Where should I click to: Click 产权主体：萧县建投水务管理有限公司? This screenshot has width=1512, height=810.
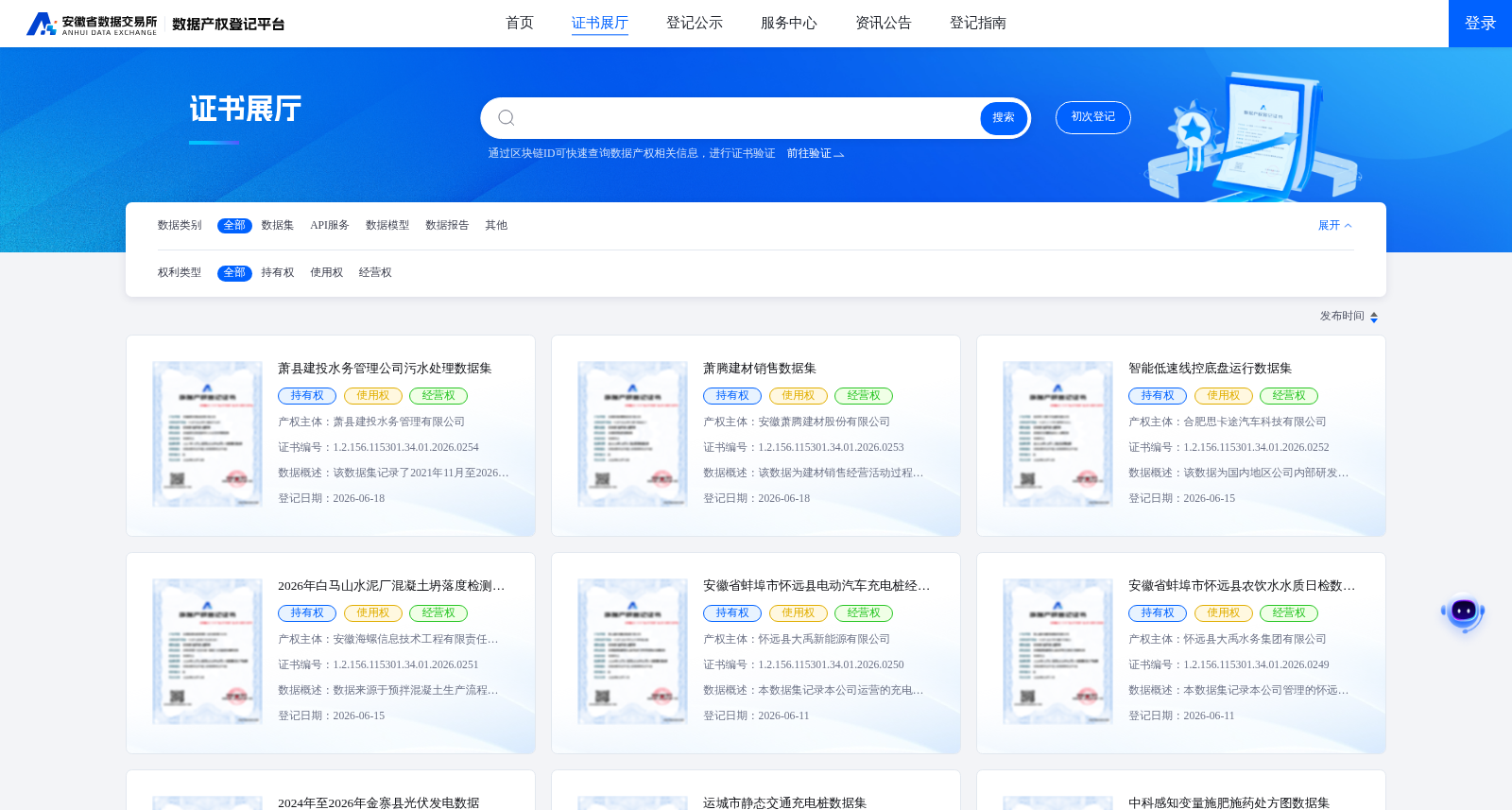coord(371,422)
